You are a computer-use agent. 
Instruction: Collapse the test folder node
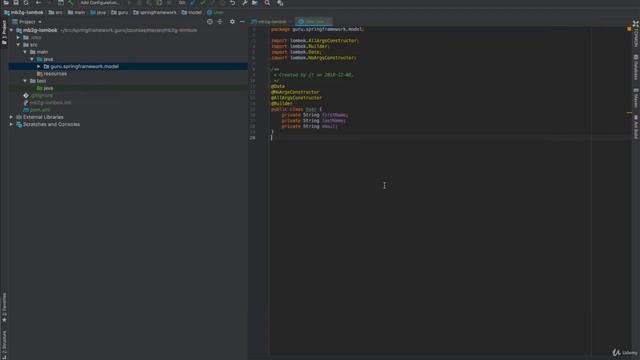point(25,81)
